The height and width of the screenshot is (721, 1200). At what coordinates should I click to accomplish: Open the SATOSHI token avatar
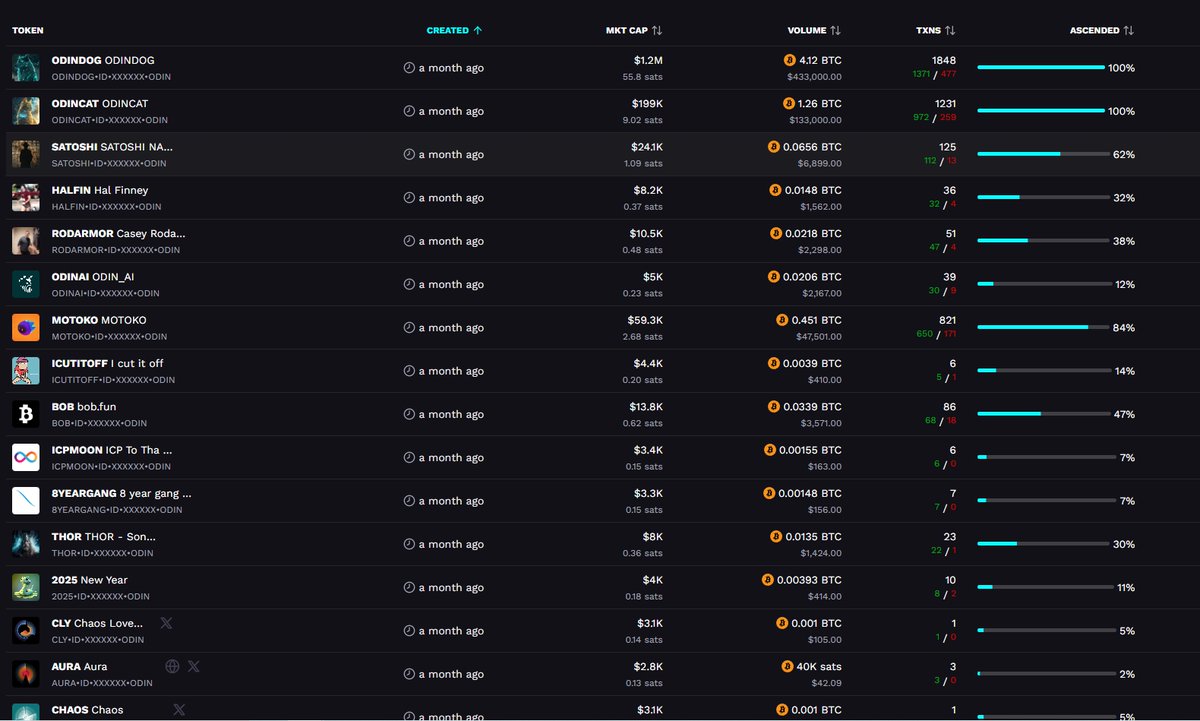(25, 154)
